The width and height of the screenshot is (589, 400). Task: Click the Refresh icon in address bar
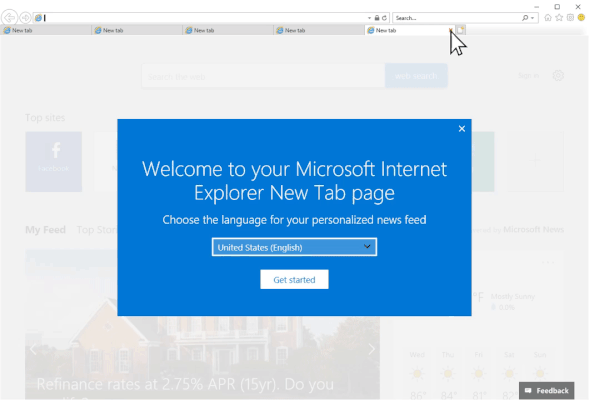384,18
